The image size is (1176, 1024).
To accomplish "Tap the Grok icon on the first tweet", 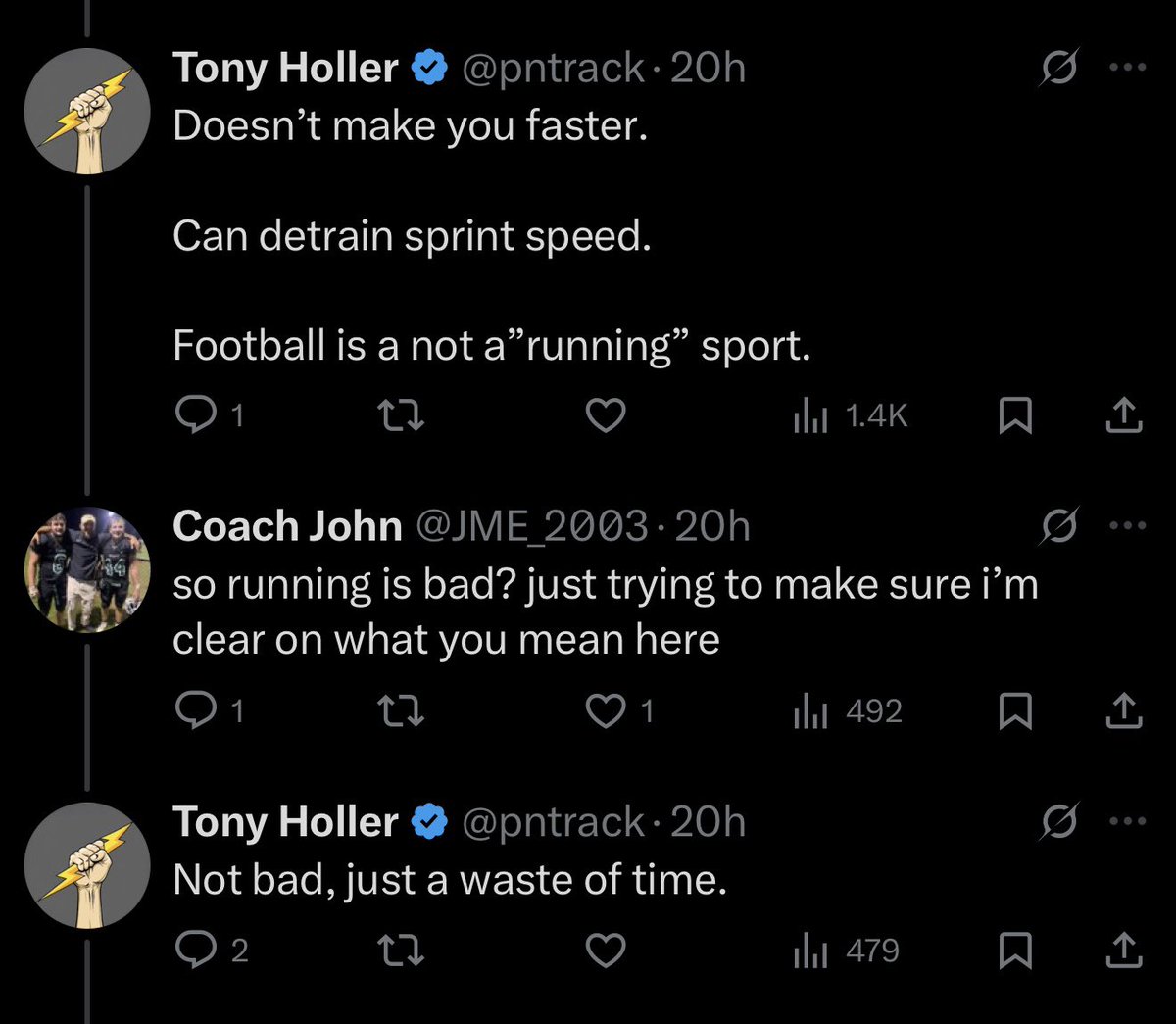I will click(1060, 69).
